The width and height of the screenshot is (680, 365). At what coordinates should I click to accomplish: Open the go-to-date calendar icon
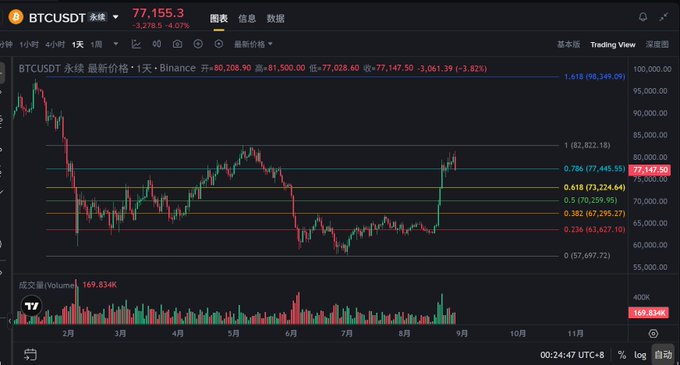click(x=30, y=355)
